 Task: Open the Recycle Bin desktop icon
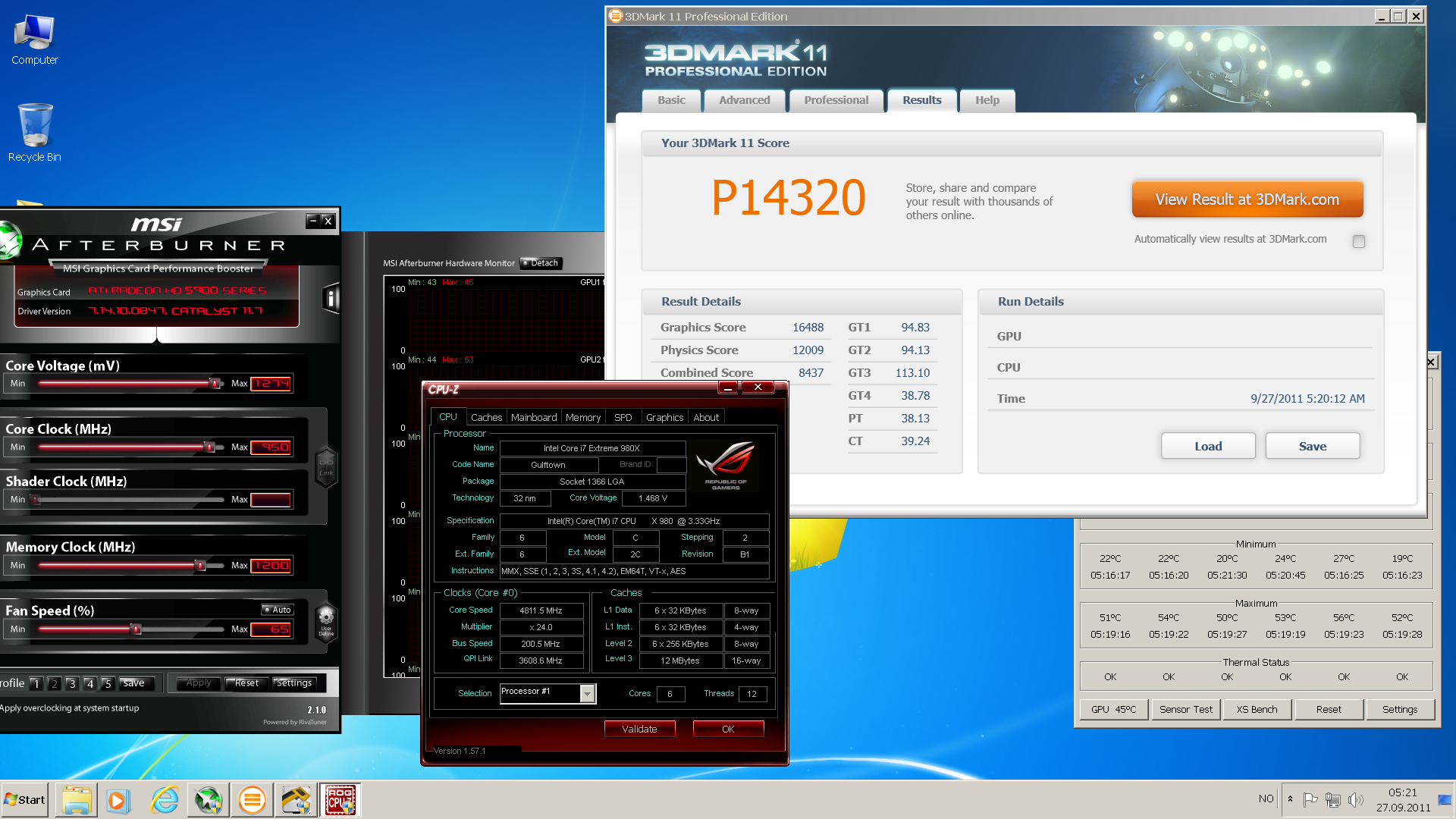click(34, 133)
